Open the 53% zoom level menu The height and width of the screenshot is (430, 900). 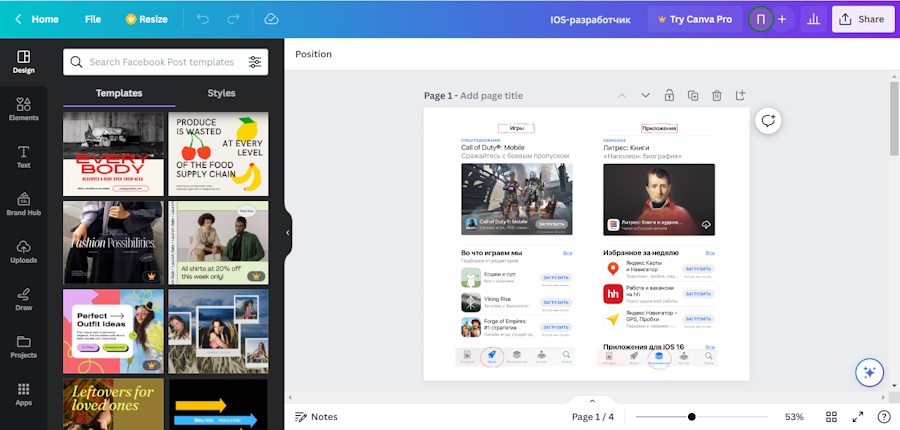click(x=794, y=416)
